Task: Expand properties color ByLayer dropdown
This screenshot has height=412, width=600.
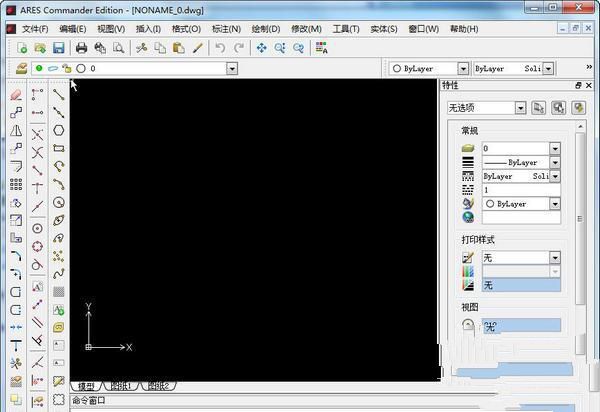Action: coord(555,204)
